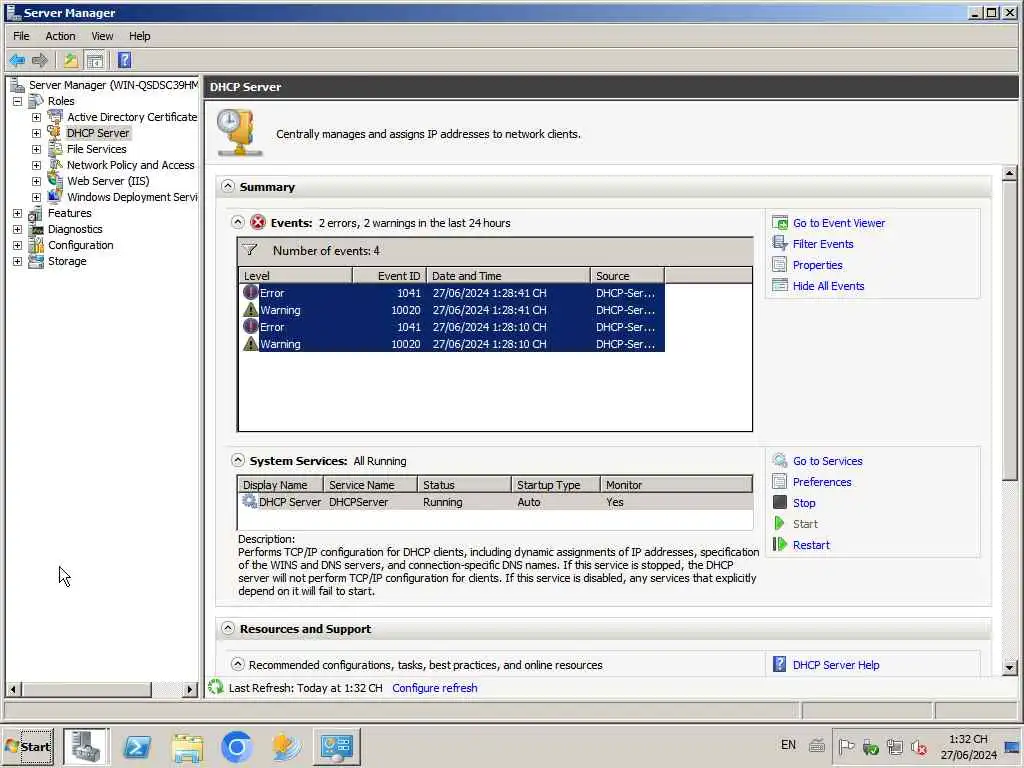Click the EN language indicator
This screenshot has height=768, width=1024.
[788, 744]
